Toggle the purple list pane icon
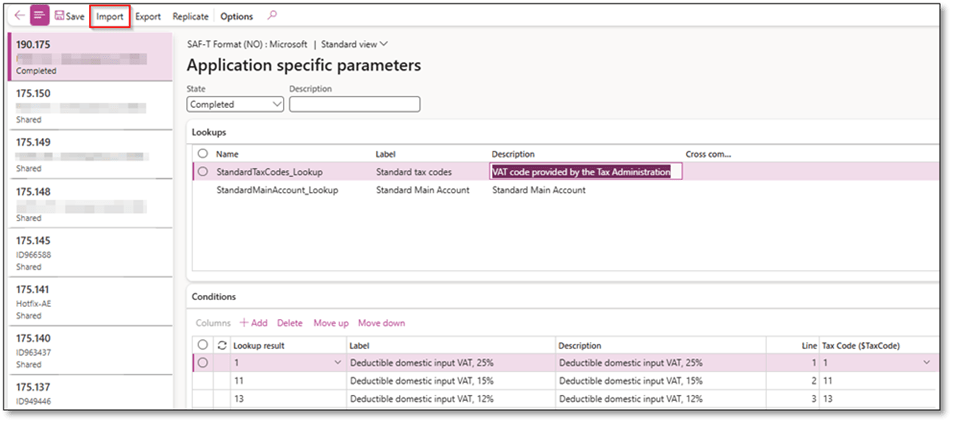This screenshot has width=953, height=422. pos(40,16)
